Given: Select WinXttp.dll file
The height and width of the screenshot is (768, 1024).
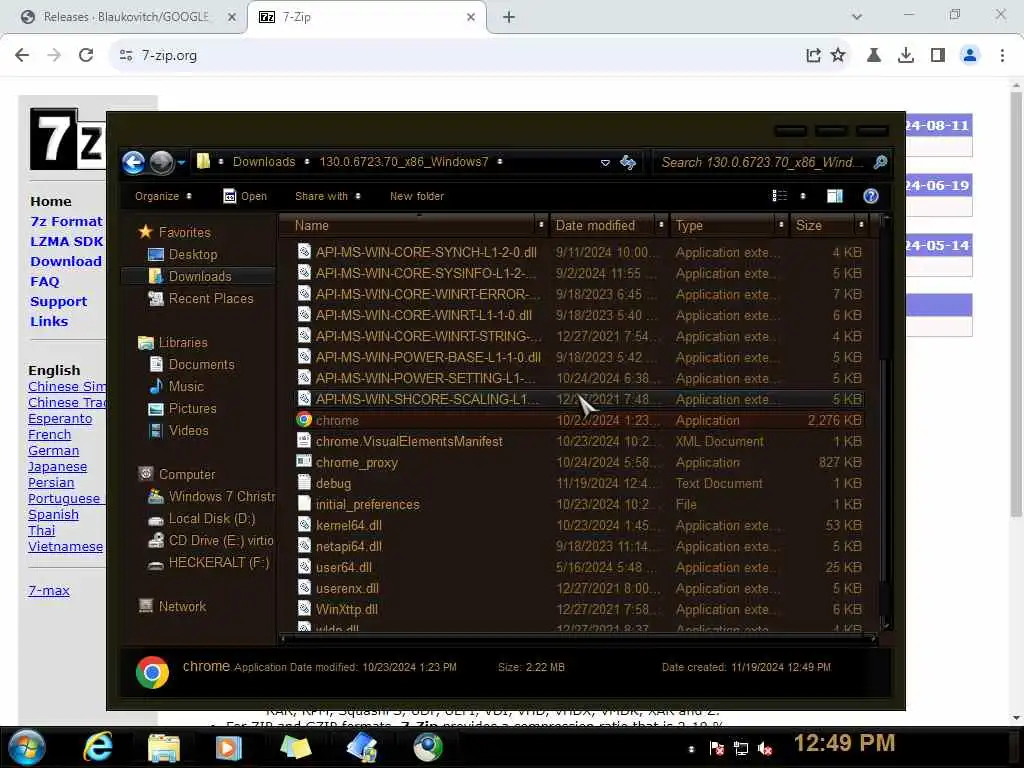Looking at the screenshot, I should point(579,609).
